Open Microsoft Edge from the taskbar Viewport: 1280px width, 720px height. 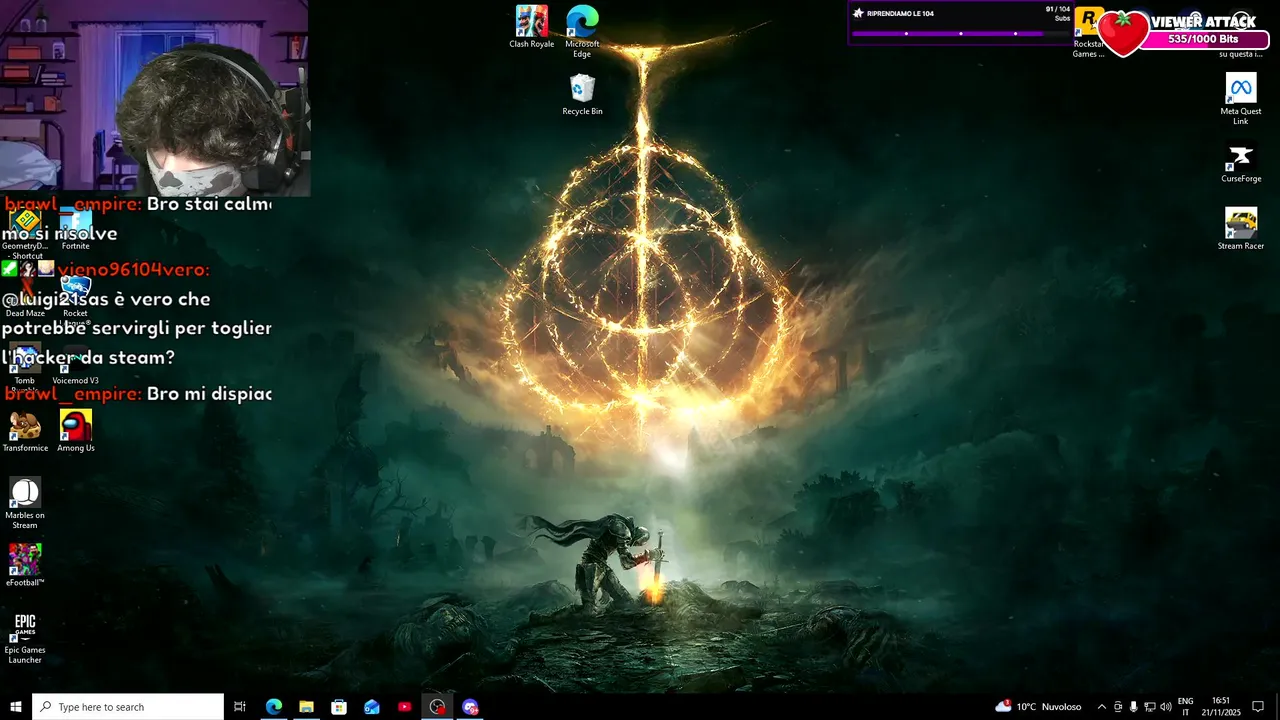click(273, 707)
